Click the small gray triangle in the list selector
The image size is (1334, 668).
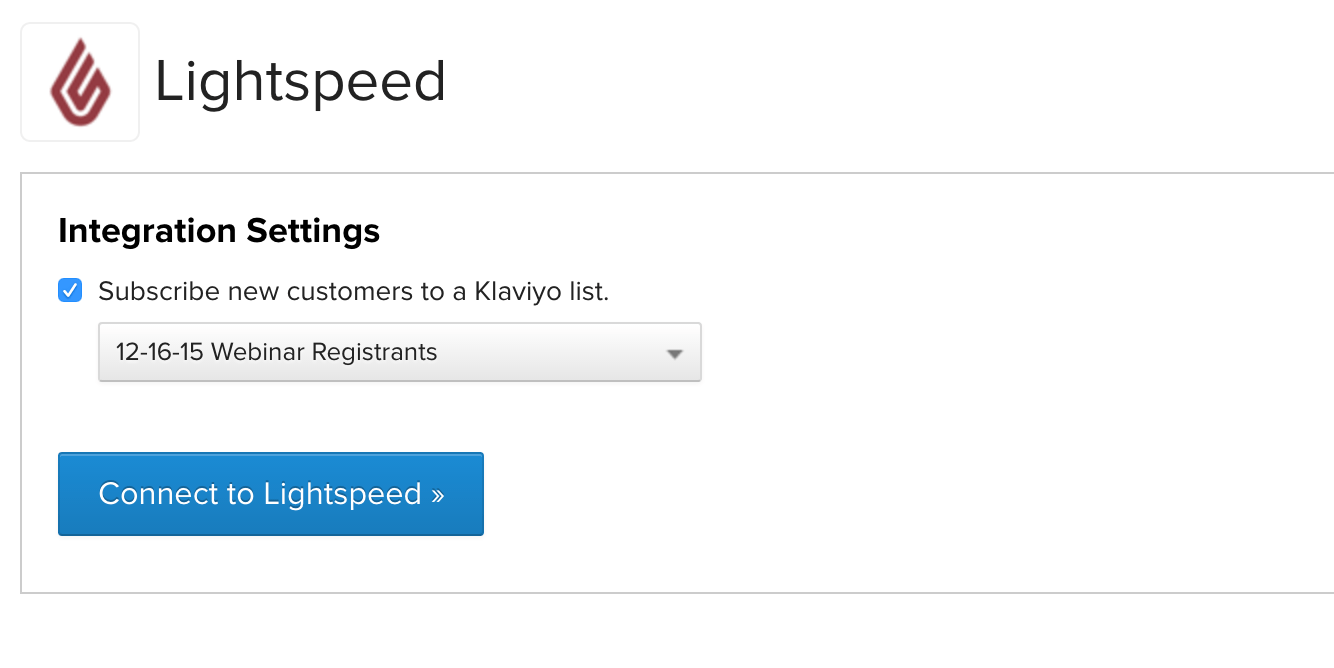point(675,353)
